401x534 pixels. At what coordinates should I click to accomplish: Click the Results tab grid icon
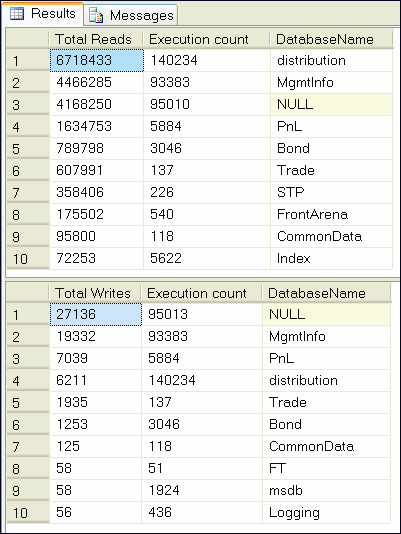(17, 14)
